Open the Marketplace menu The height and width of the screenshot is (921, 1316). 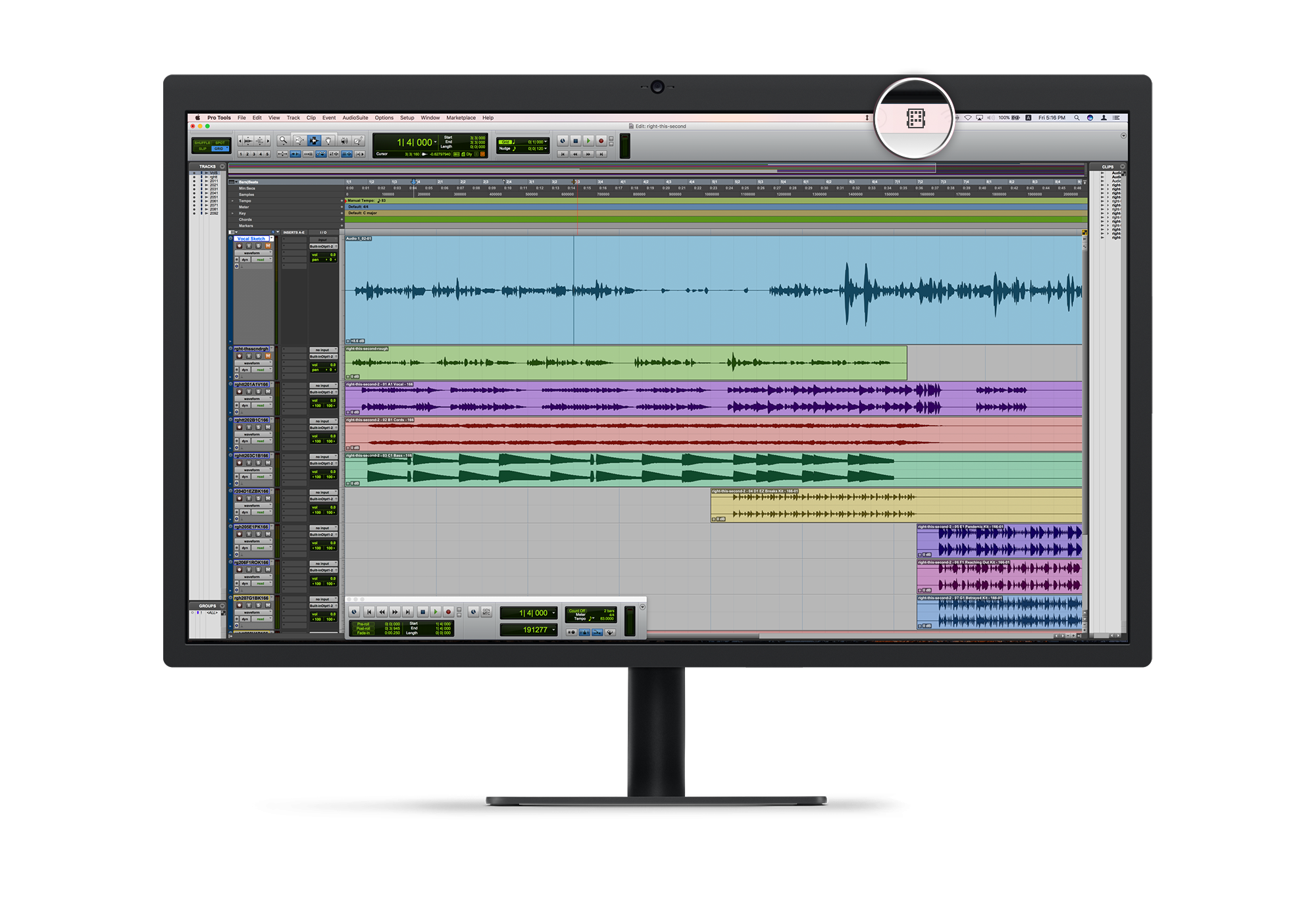[461, 118]
